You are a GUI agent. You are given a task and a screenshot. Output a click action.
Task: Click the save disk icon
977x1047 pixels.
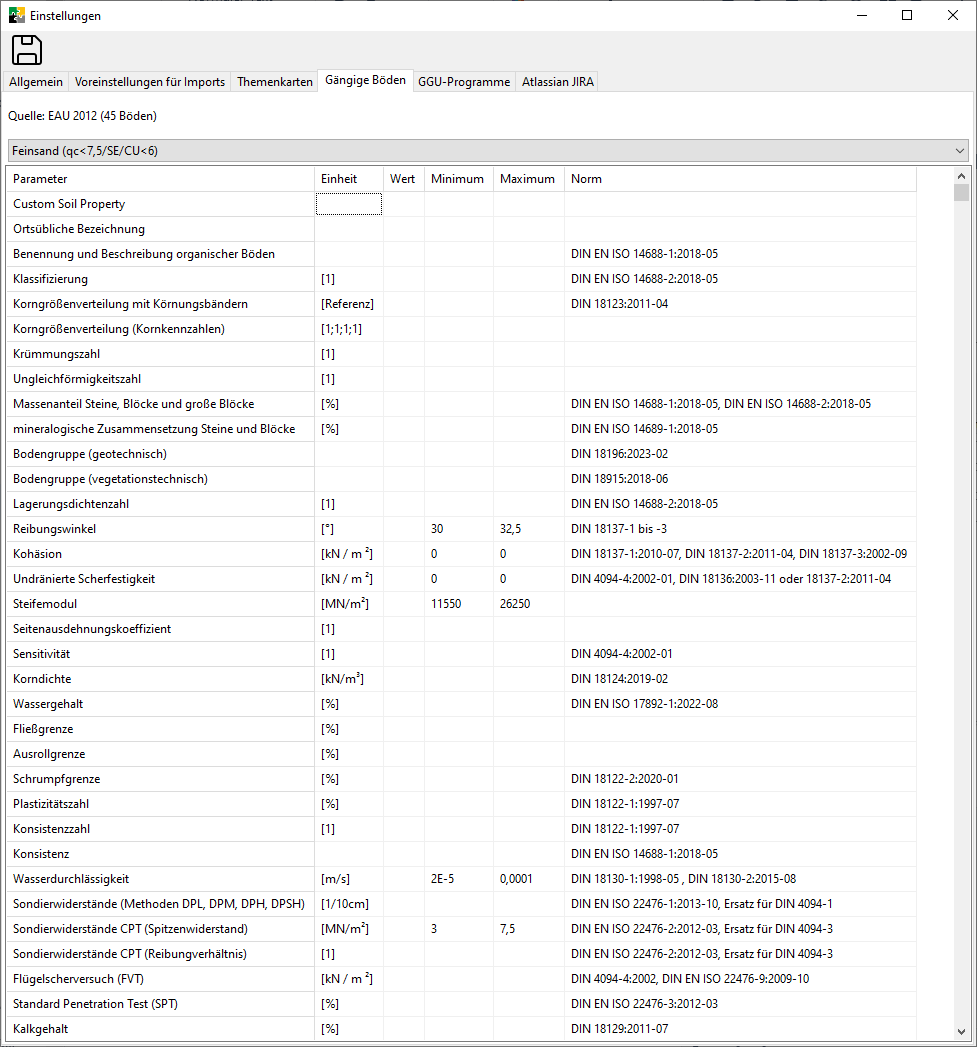pyautogui.click(x=27, y=50)
